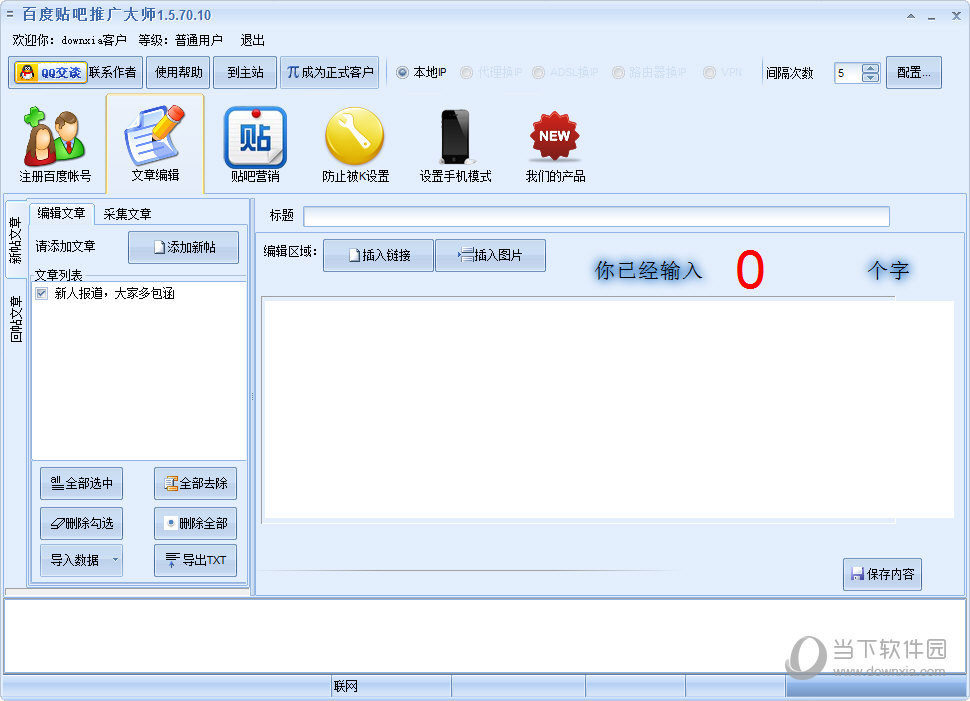Open 配置... settings button
The image size is (970, 701).
click(914, 72)
